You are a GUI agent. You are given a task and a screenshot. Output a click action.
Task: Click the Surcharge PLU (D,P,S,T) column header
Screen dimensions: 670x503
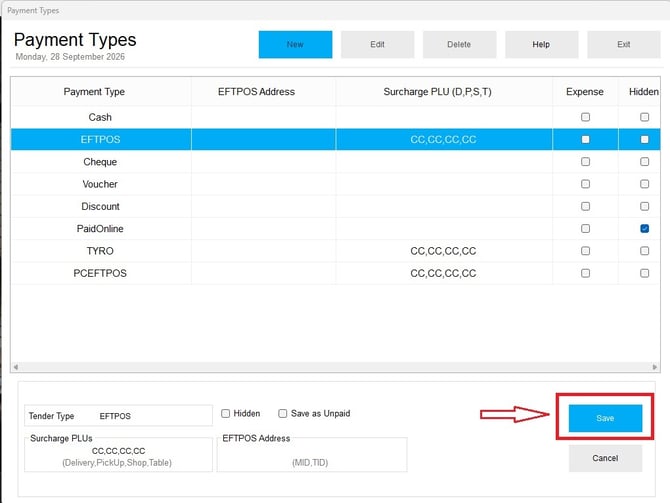tap(444, 91)
